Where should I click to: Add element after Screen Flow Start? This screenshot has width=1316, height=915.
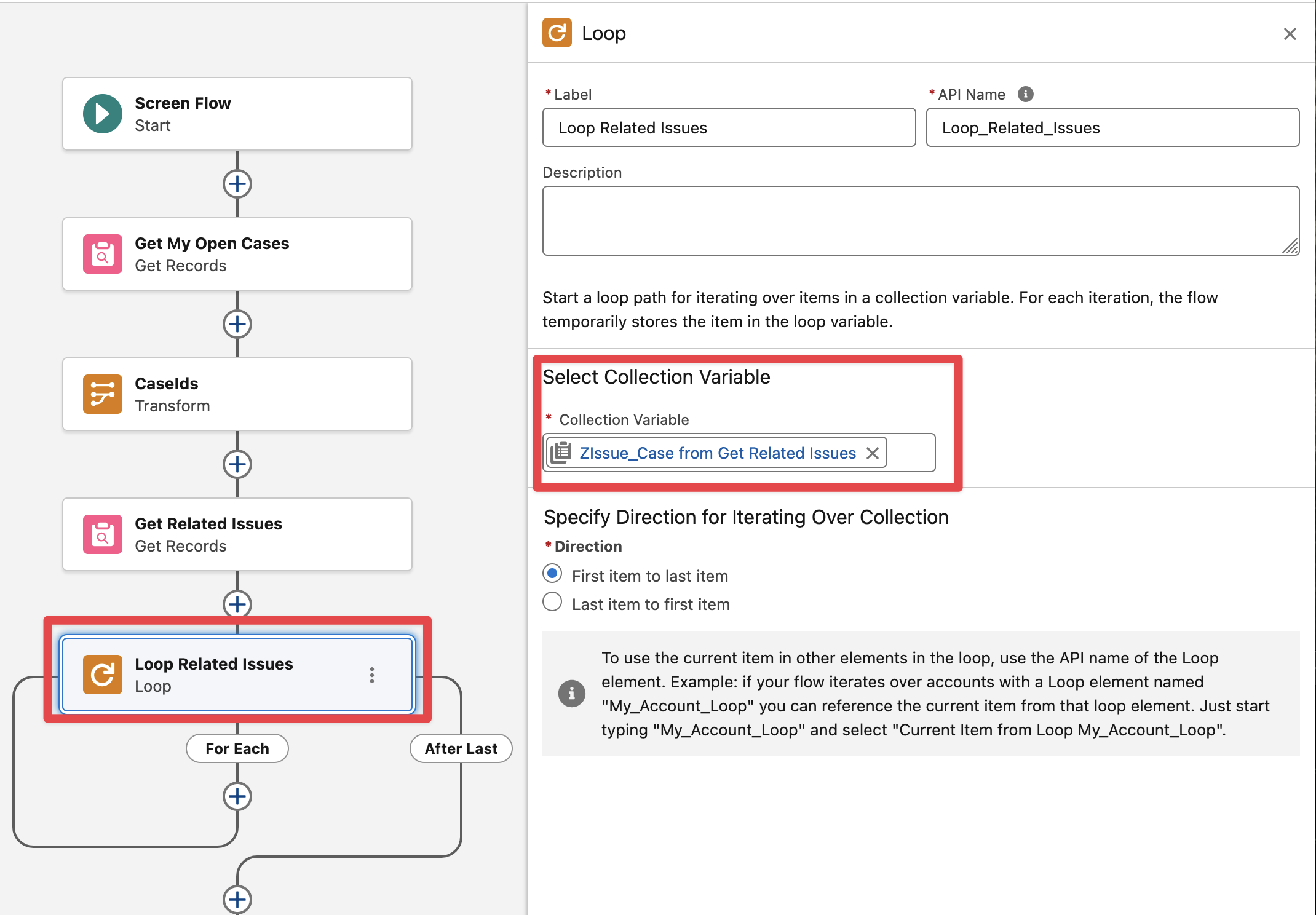point(237,184)
